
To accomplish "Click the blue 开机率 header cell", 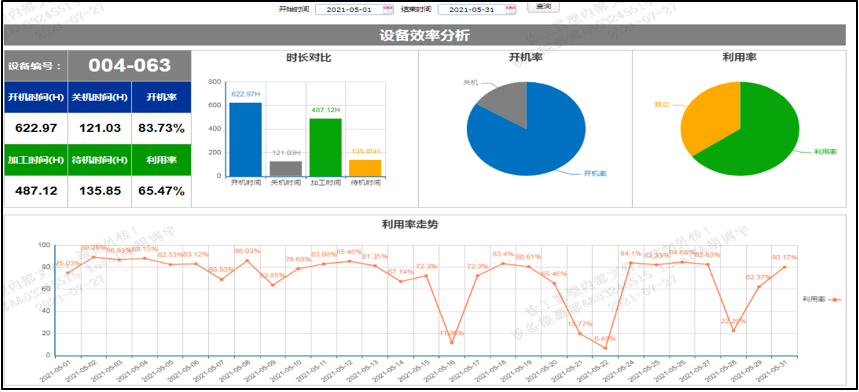I will point(162,97).
